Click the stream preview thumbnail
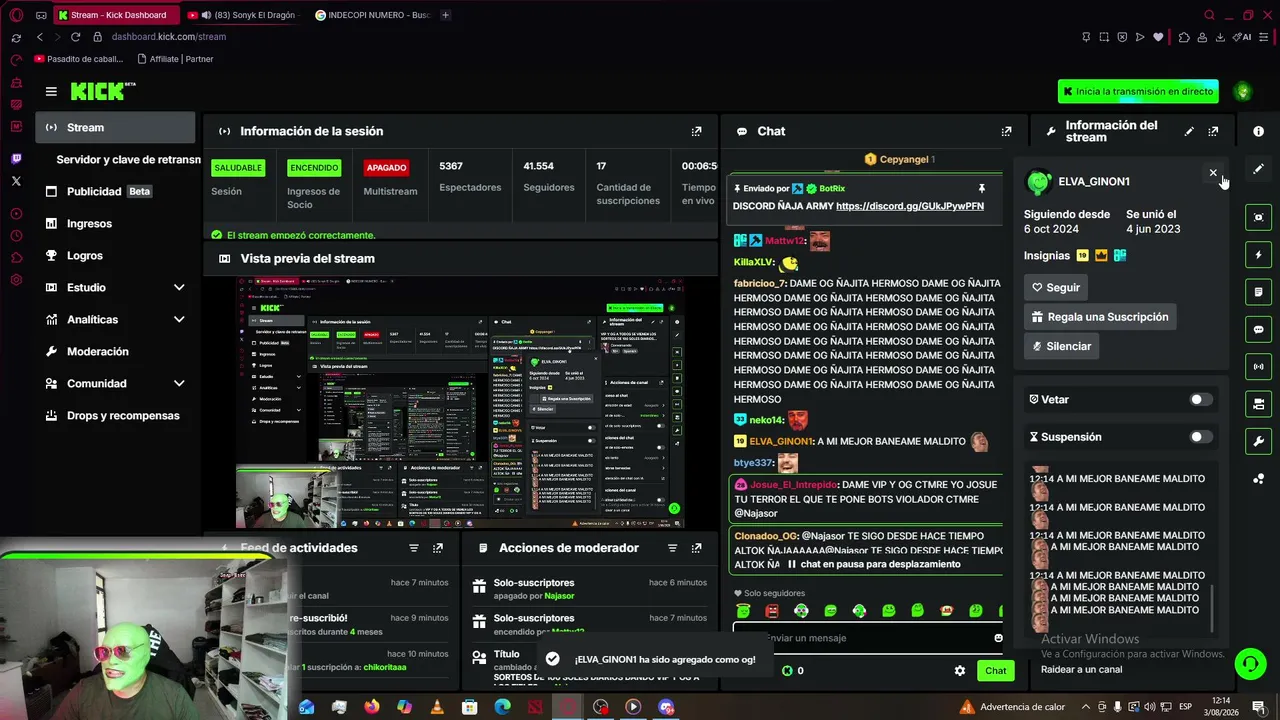This screenshot has width=1280, height=720. (460, 402)
